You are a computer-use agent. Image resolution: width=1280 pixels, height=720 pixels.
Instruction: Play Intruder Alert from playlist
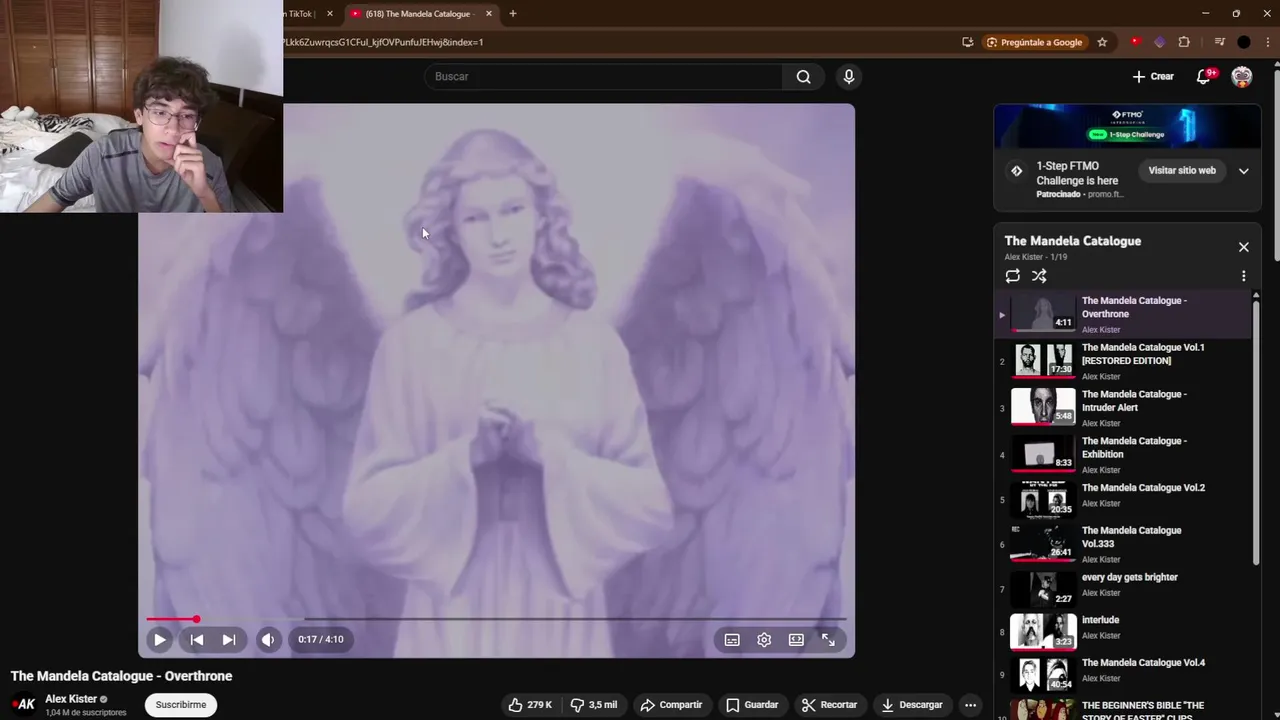pos(1124,408)
